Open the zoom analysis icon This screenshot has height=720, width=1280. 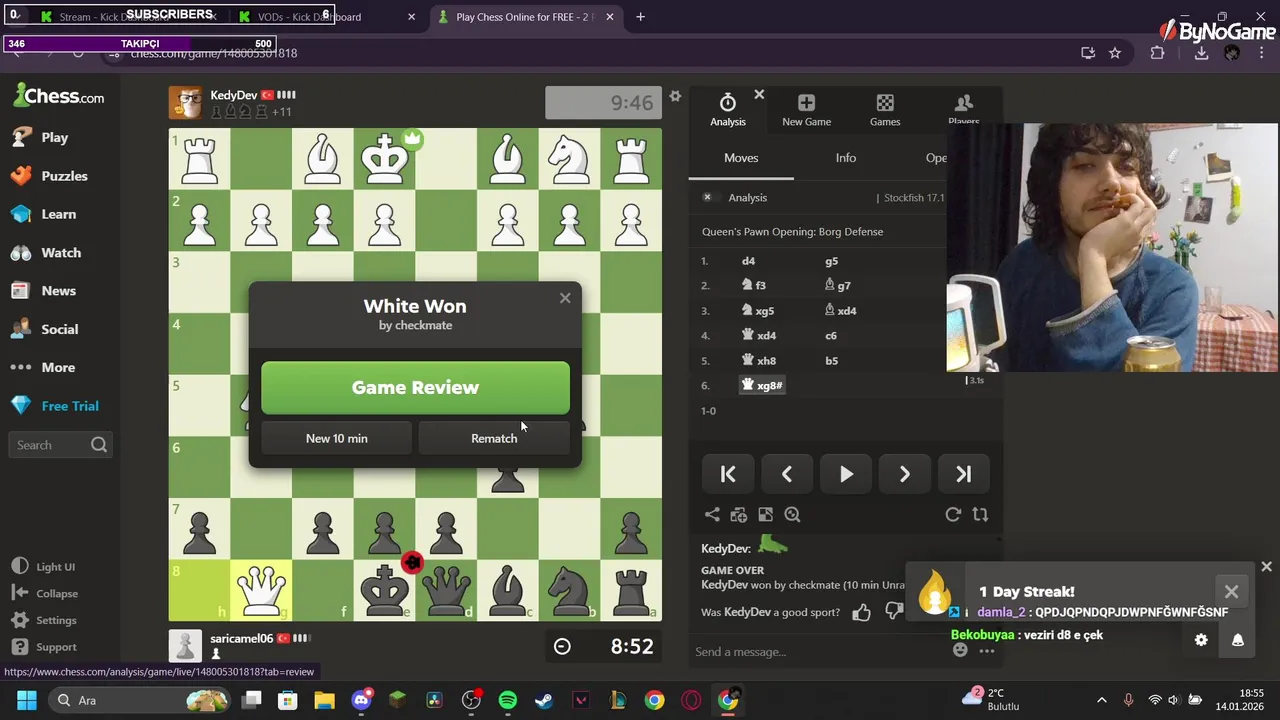coord(793,514)
